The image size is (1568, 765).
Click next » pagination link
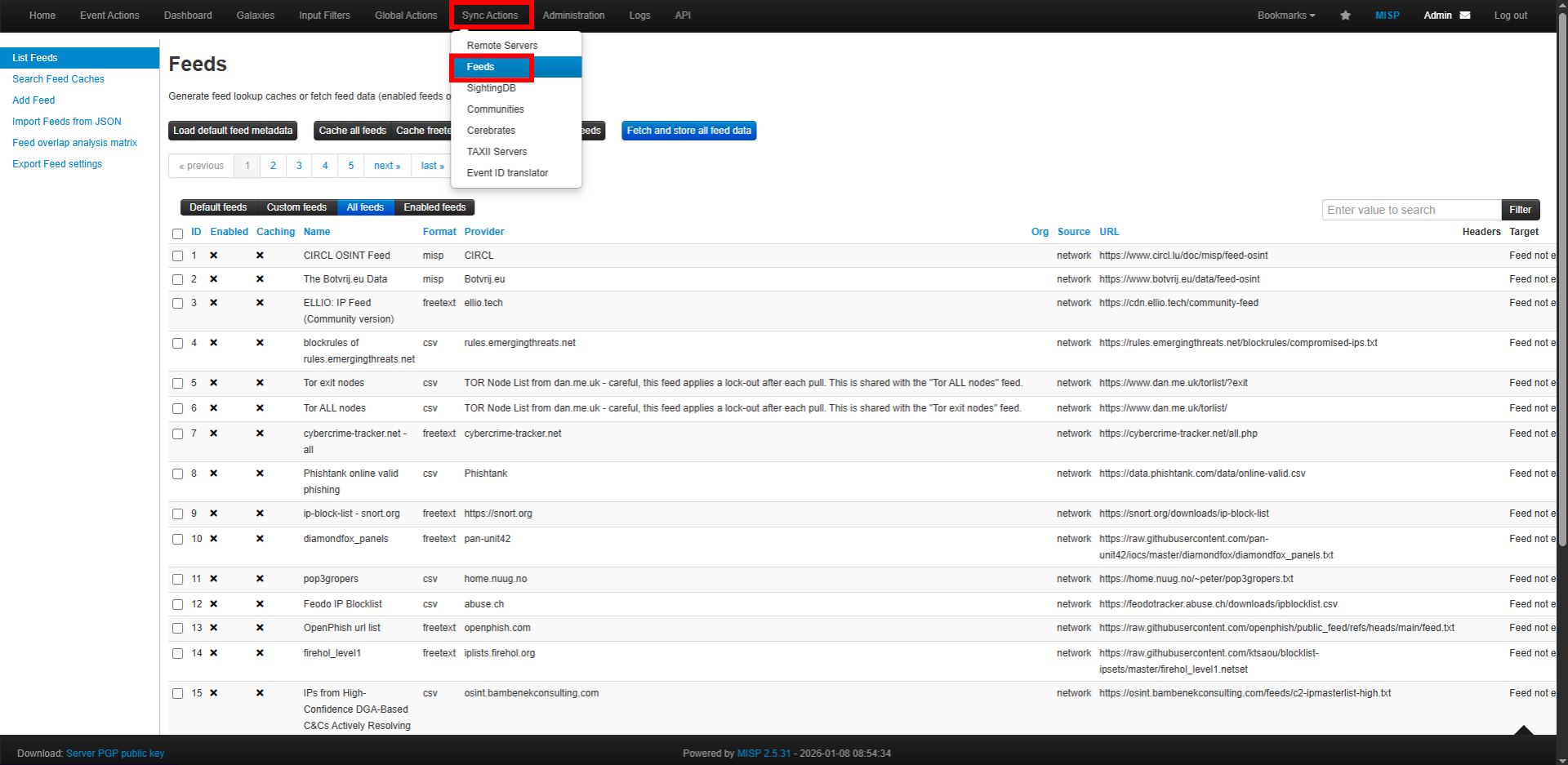tap(387, 166)
